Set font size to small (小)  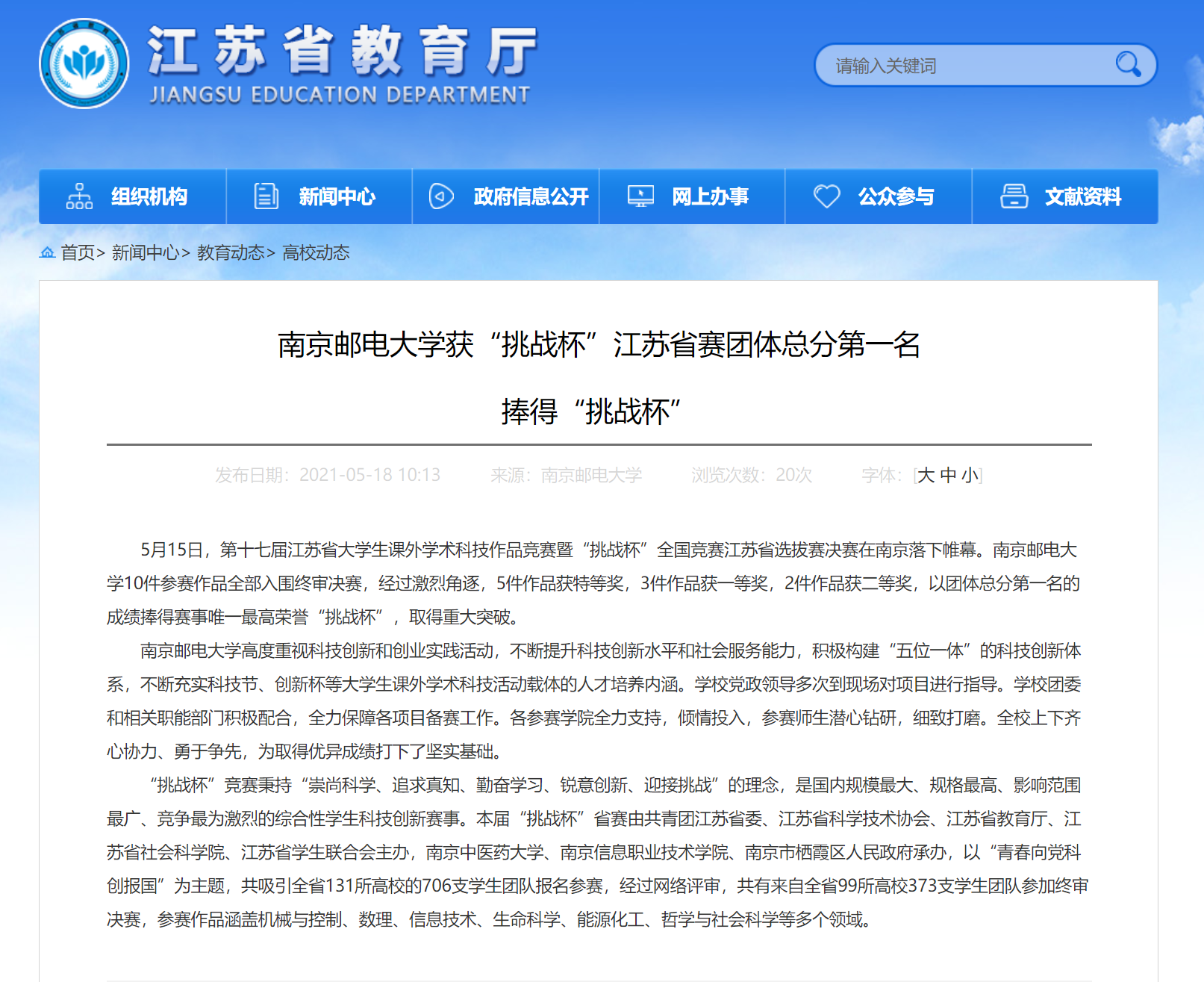coord(970,475)
